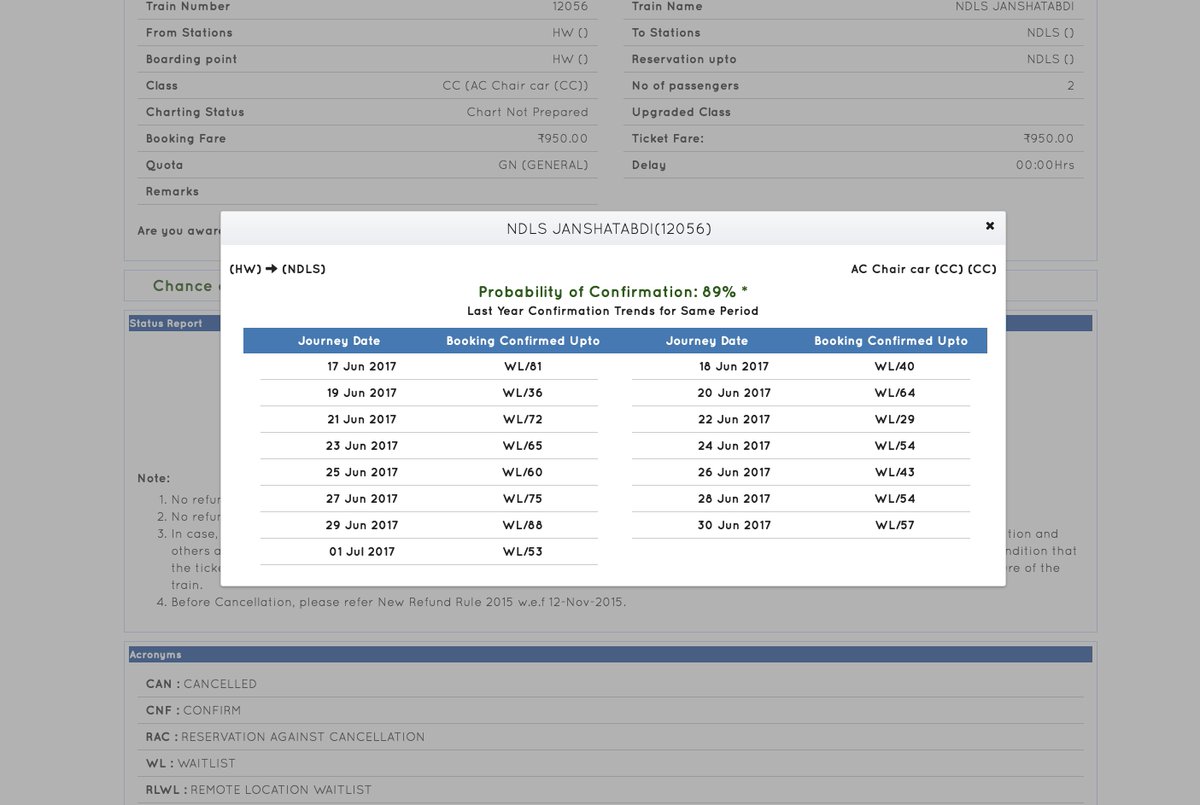
Task: Click the Booking Fare ₹950.00 value
Action: [562, 139]
